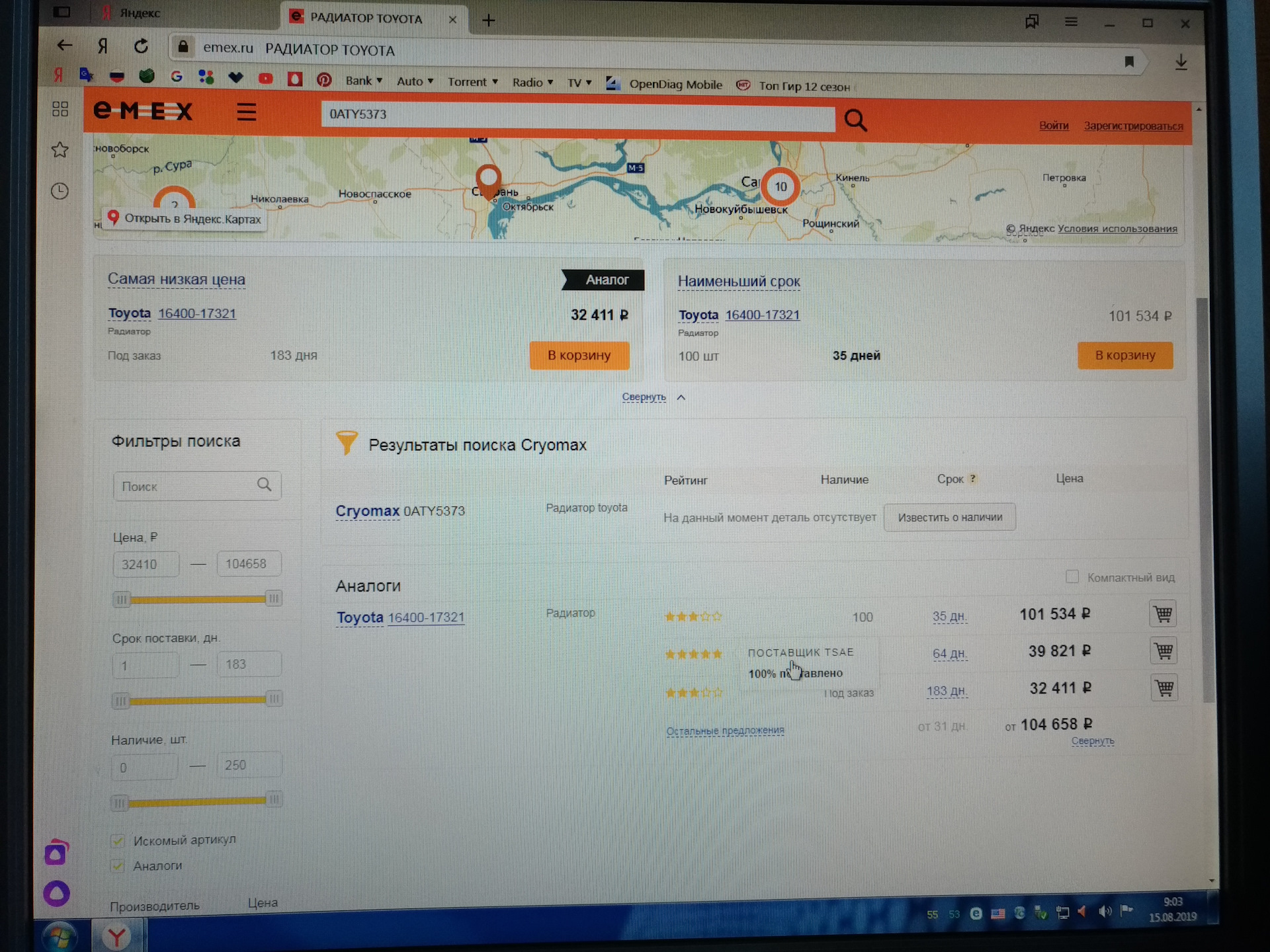Expand the Bank bookmarks folder dropdown
The height and width of the screenshot is (952, 1270).
click(364, 81)
